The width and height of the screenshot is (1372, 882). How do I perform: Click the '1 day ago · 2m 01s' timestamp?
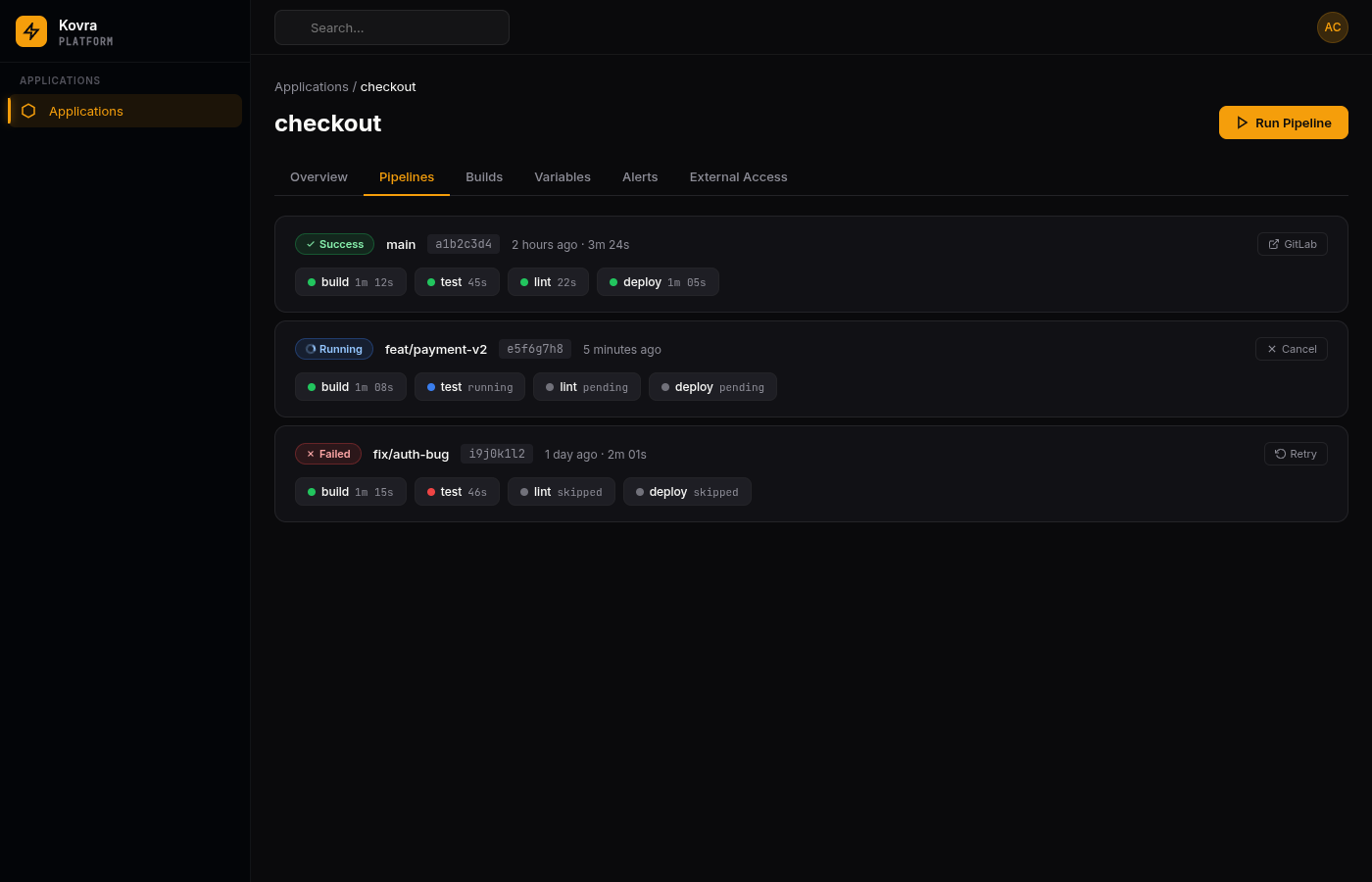click(x=596, y=454)
